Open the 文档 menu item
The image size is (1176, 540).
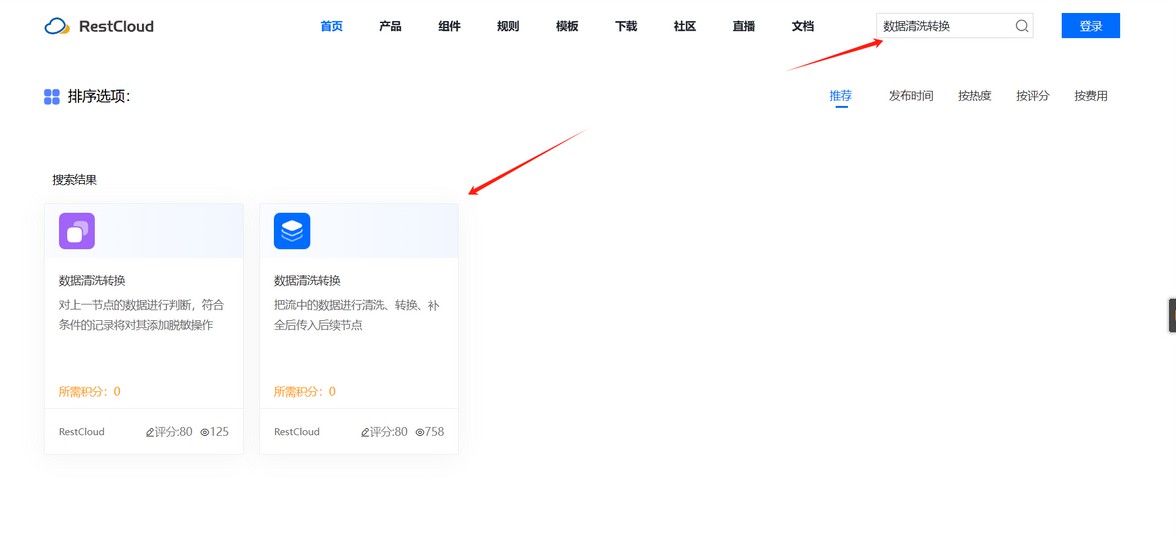802,26
